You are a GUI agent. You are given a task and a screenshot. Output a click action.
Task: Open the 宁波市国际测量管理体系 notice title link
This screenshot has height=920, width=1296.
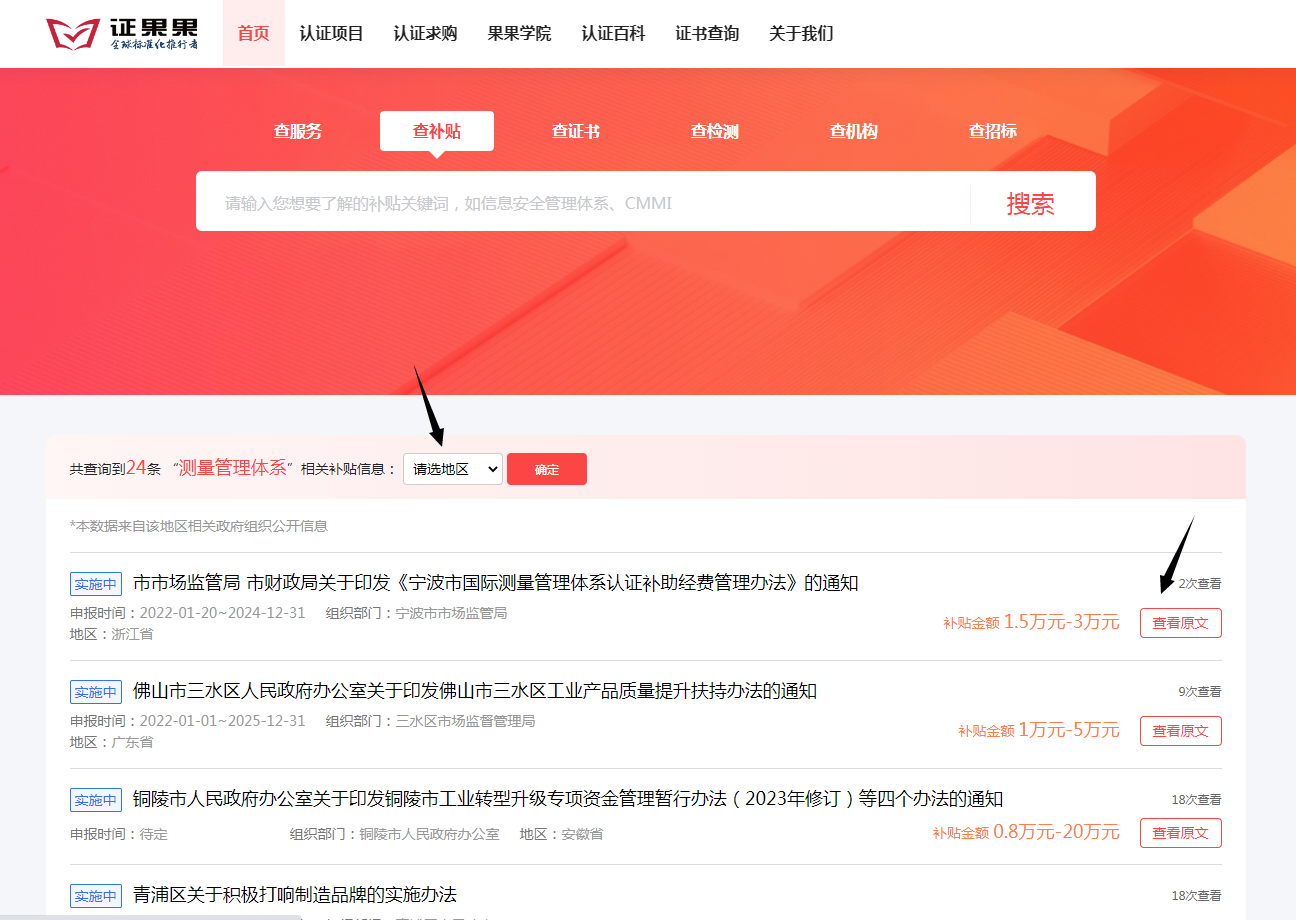[x=495, y=583]
